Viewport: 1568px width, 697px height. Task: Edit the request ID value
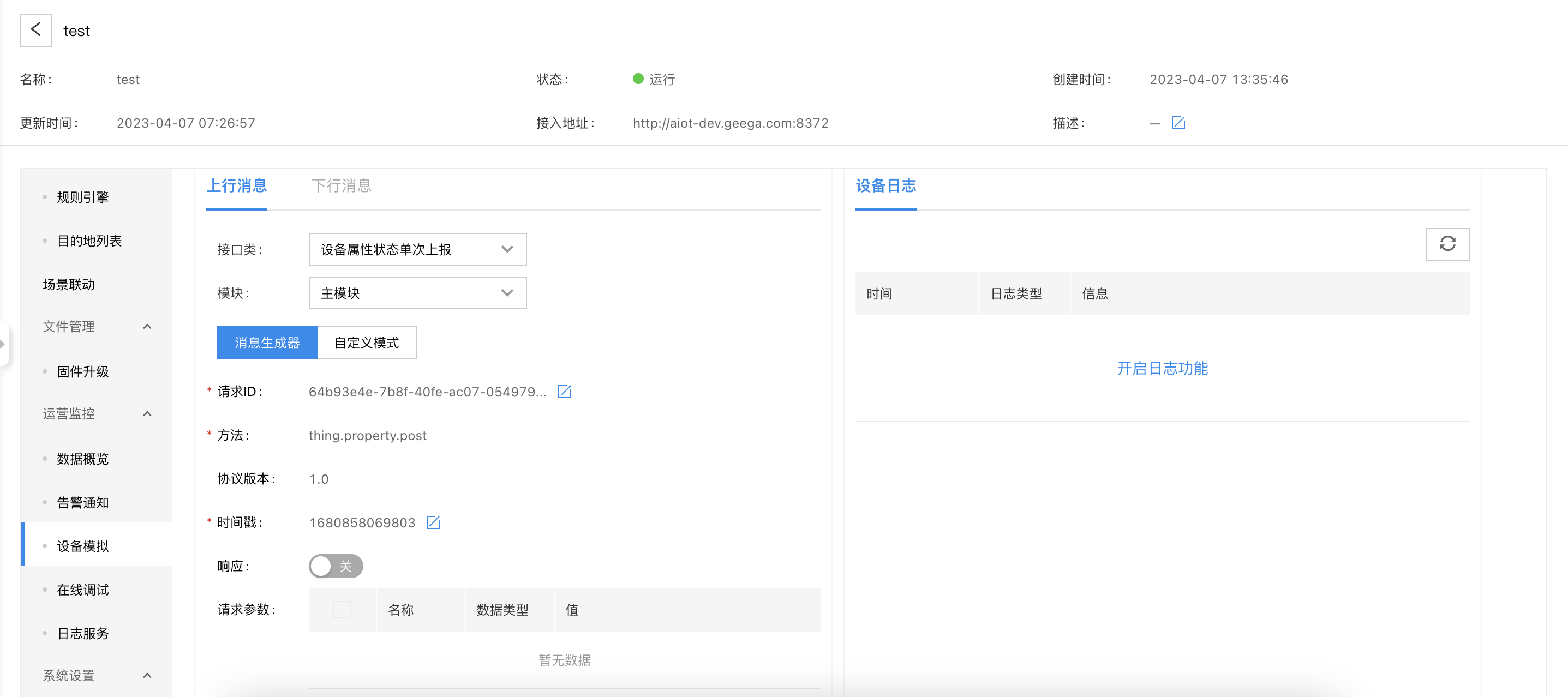point(564,392)
